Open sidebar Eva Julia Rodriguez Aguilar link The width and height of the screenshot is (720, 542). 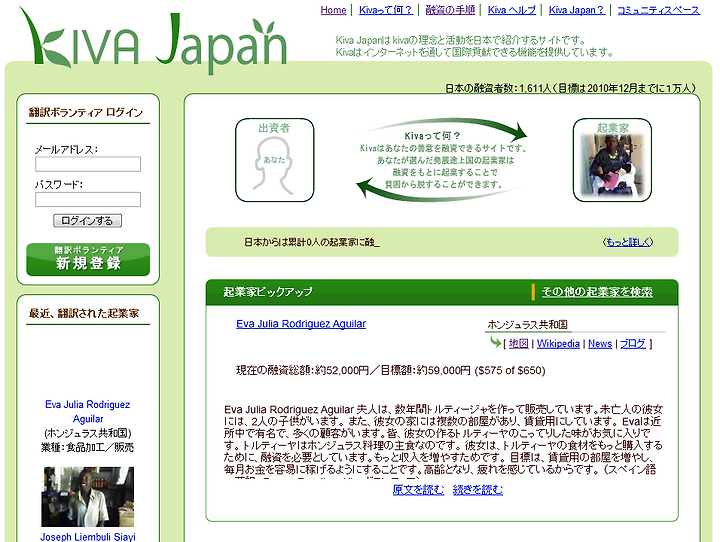coord(88,412)
